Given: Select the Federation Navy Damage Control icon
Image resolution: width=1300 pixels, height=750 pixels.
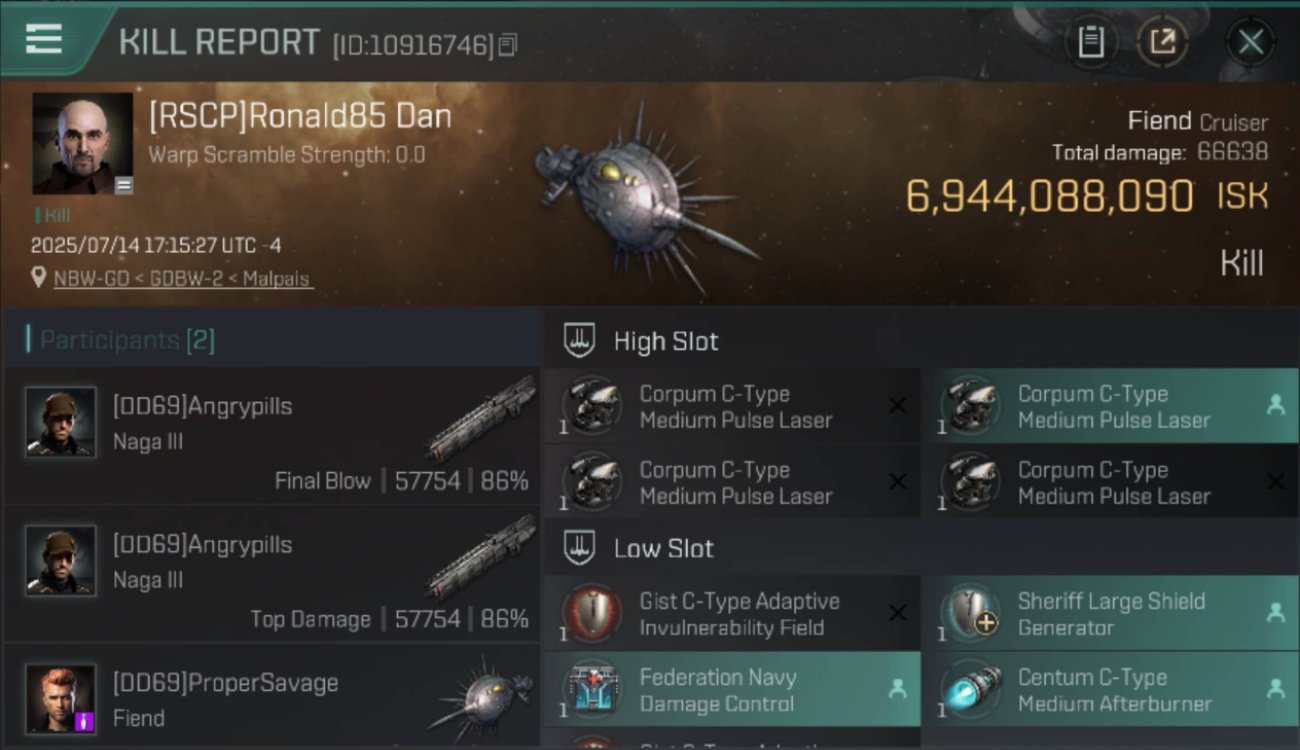Looking at the screenshot, I should (x=594, y=689).
